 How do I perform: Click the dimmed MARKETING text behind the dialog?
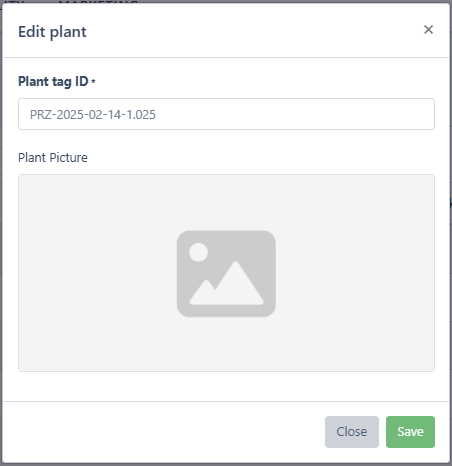pos(98,2)
